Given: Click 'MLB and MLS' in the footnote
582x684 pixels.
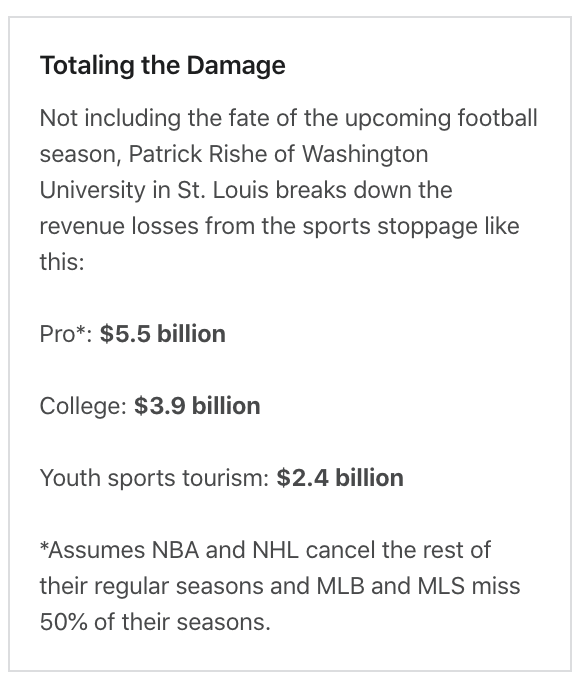Looking at the screenshot, I should [x=390, y=586].
